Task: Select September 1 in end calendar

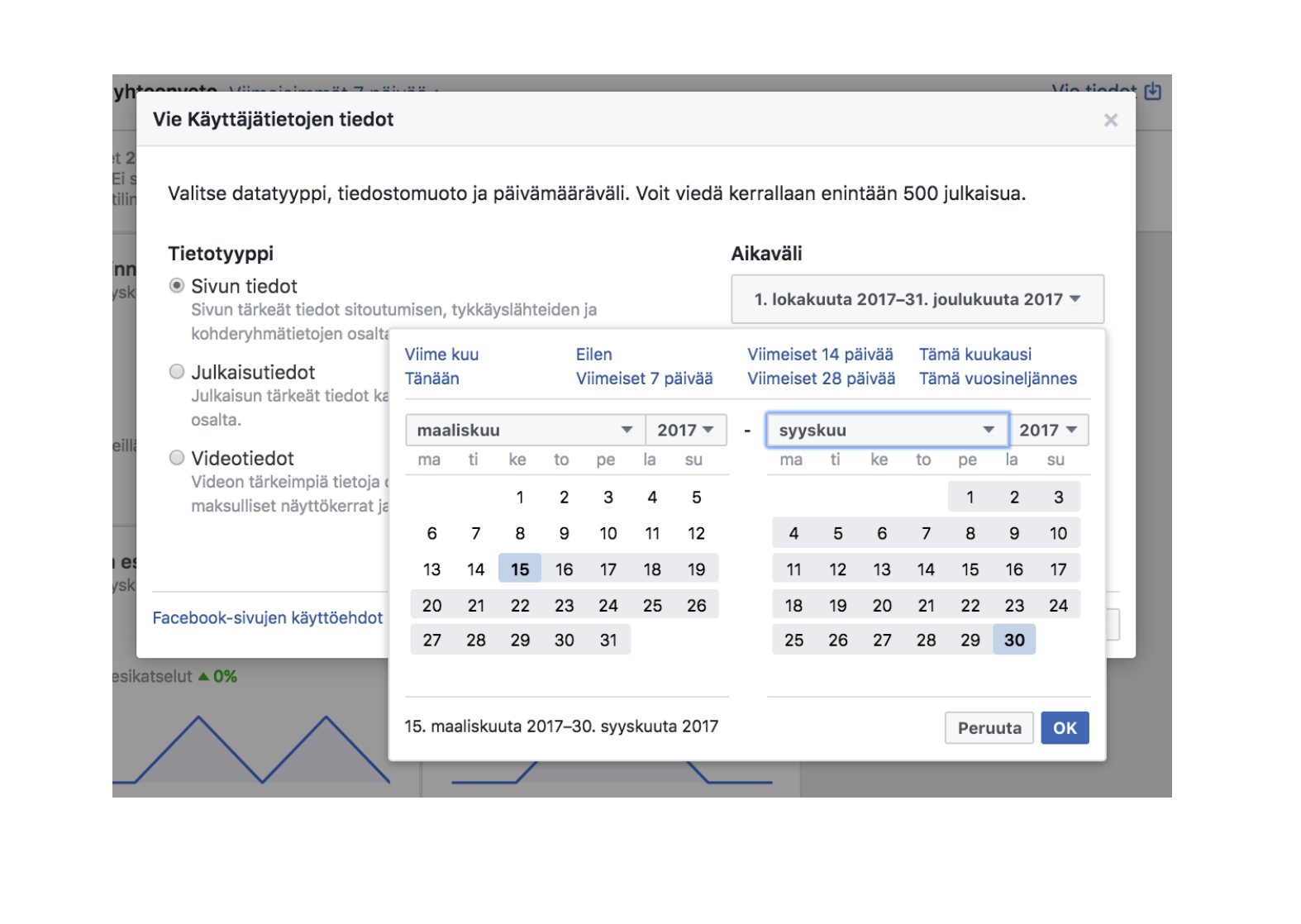Action: click(970, 498)
